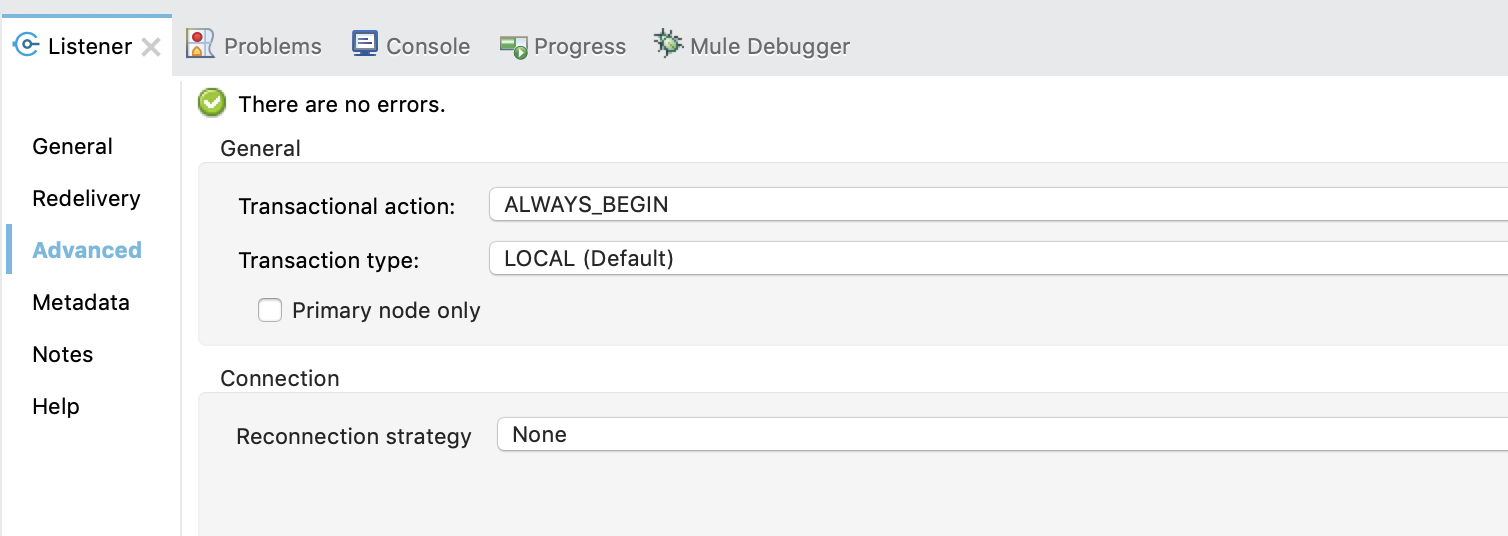Click the Problems tab icon
This screenshot has height=536, width=1508.
[x=201, y=45]
